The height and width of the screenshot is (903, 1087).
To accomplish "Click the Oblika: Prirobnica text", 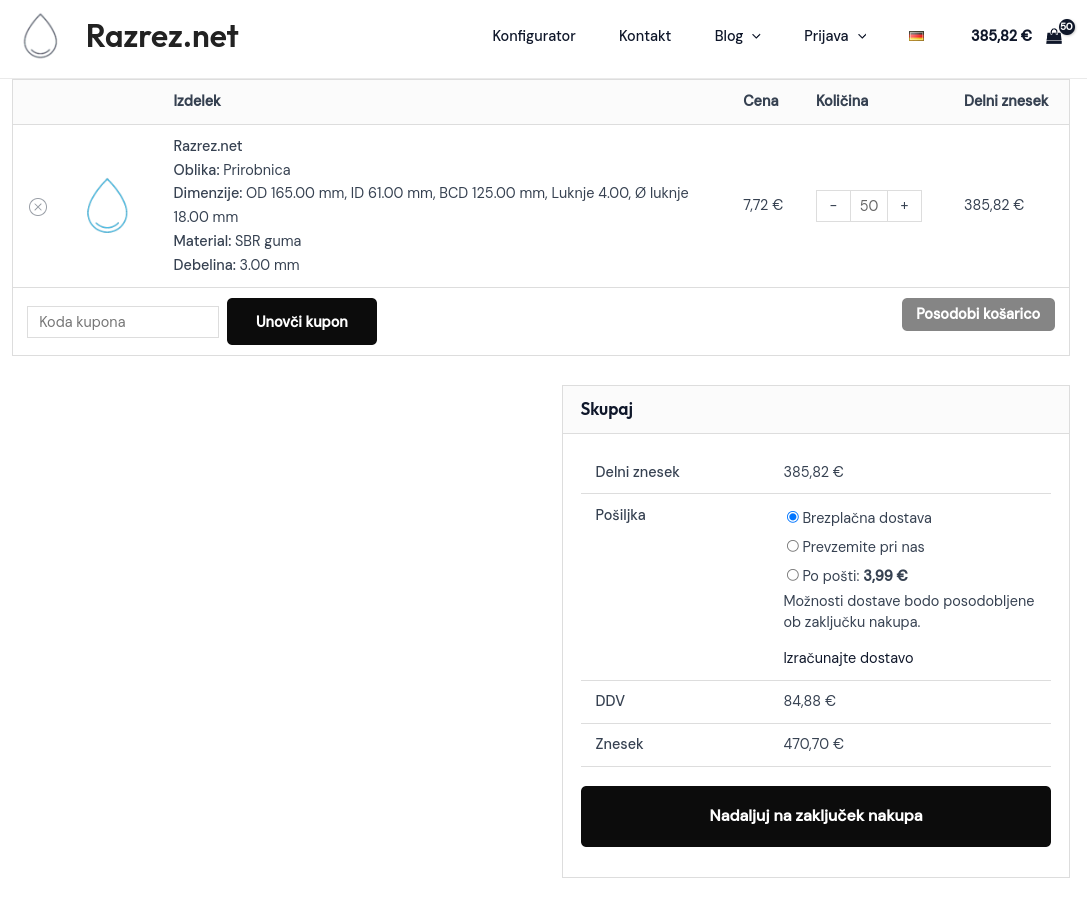I will pos(232,170).
